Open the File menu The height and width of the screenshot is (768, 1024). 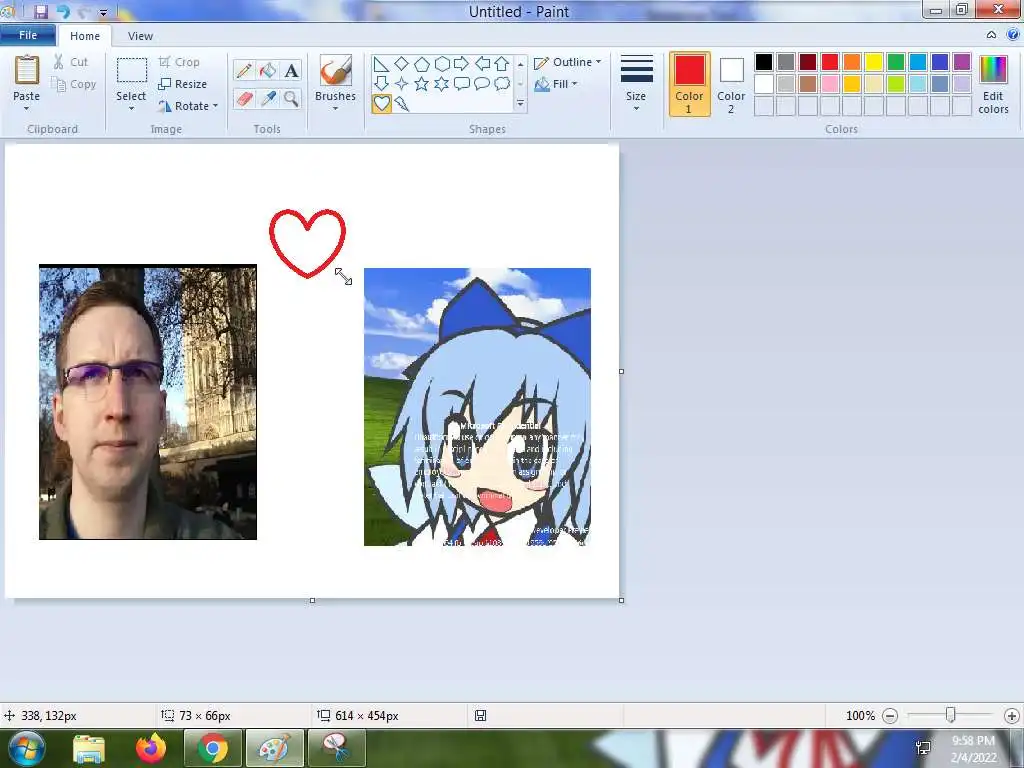[x=27, y=35]
